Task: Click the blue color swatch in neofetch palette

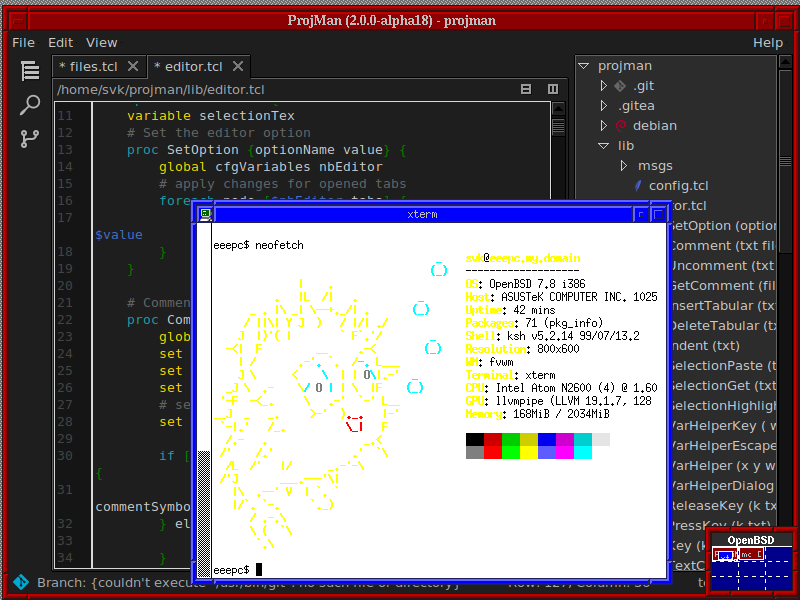Action: (546, 439)
